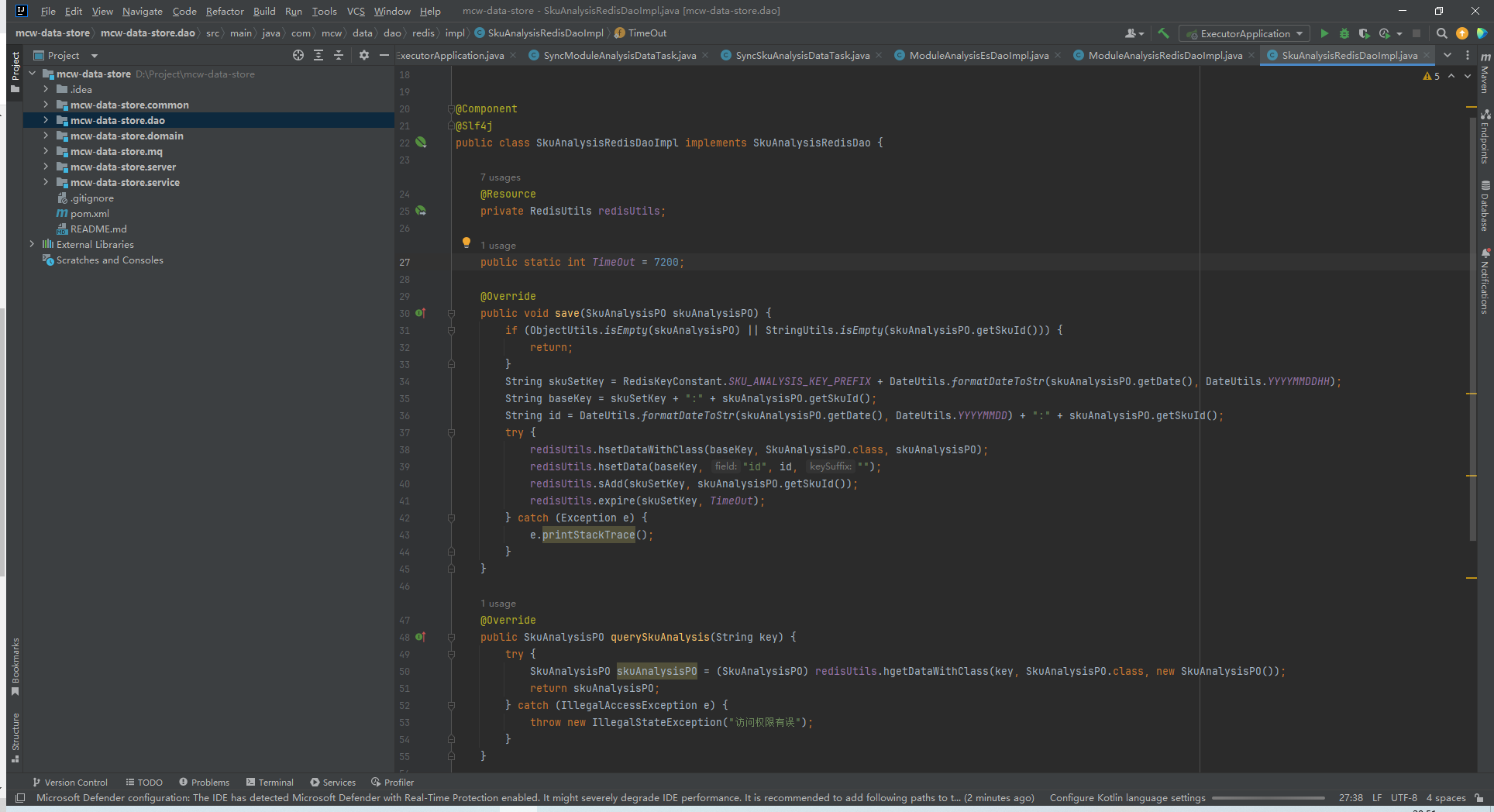Click Expand All icon in Project panel
The height and width of the screenshot is (812, 1494).
click(x=318, y=55)
